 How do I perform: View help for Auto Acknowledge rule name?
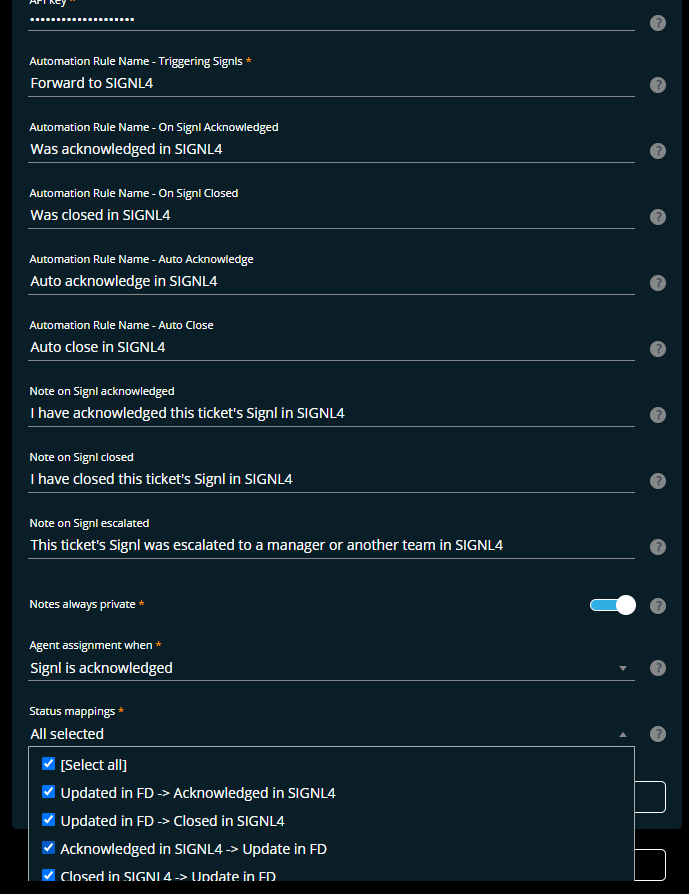[x=658, y=283]
